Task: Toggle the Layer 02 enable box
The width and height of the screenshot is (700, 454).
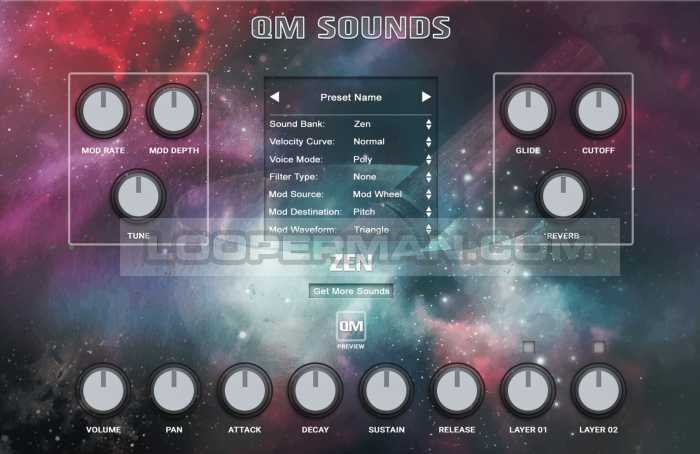Action: coord(598,348)
